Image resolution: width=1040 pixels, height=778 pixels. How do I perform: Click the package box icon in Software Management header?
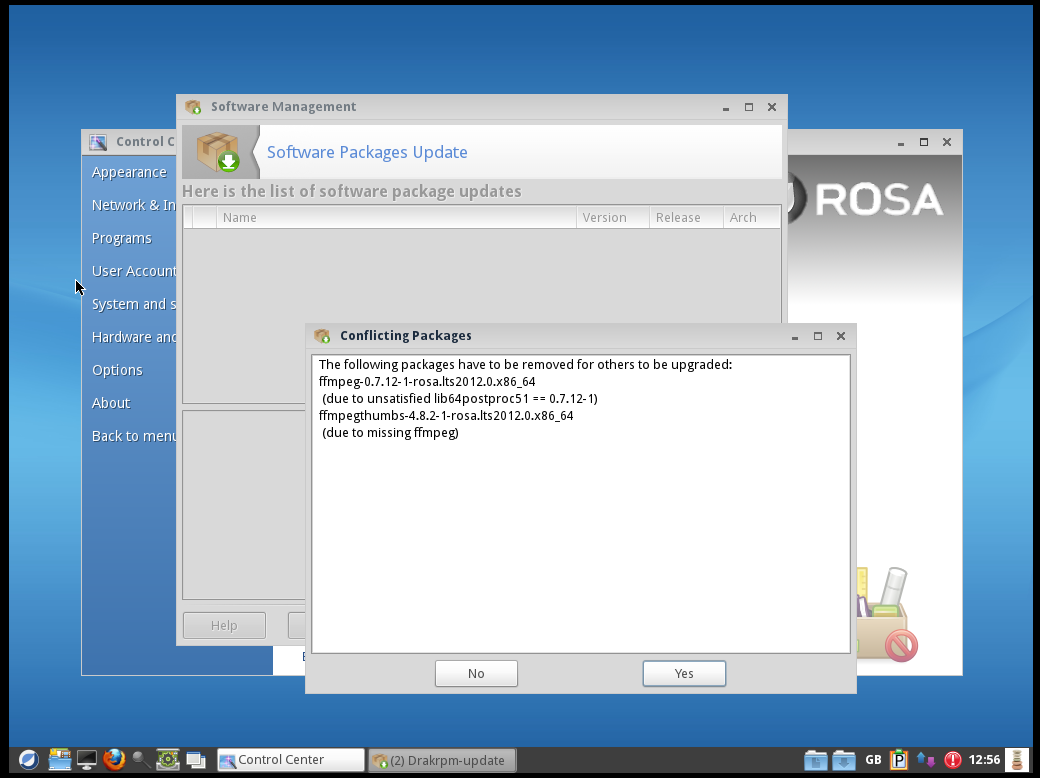[x=219, y=153]
